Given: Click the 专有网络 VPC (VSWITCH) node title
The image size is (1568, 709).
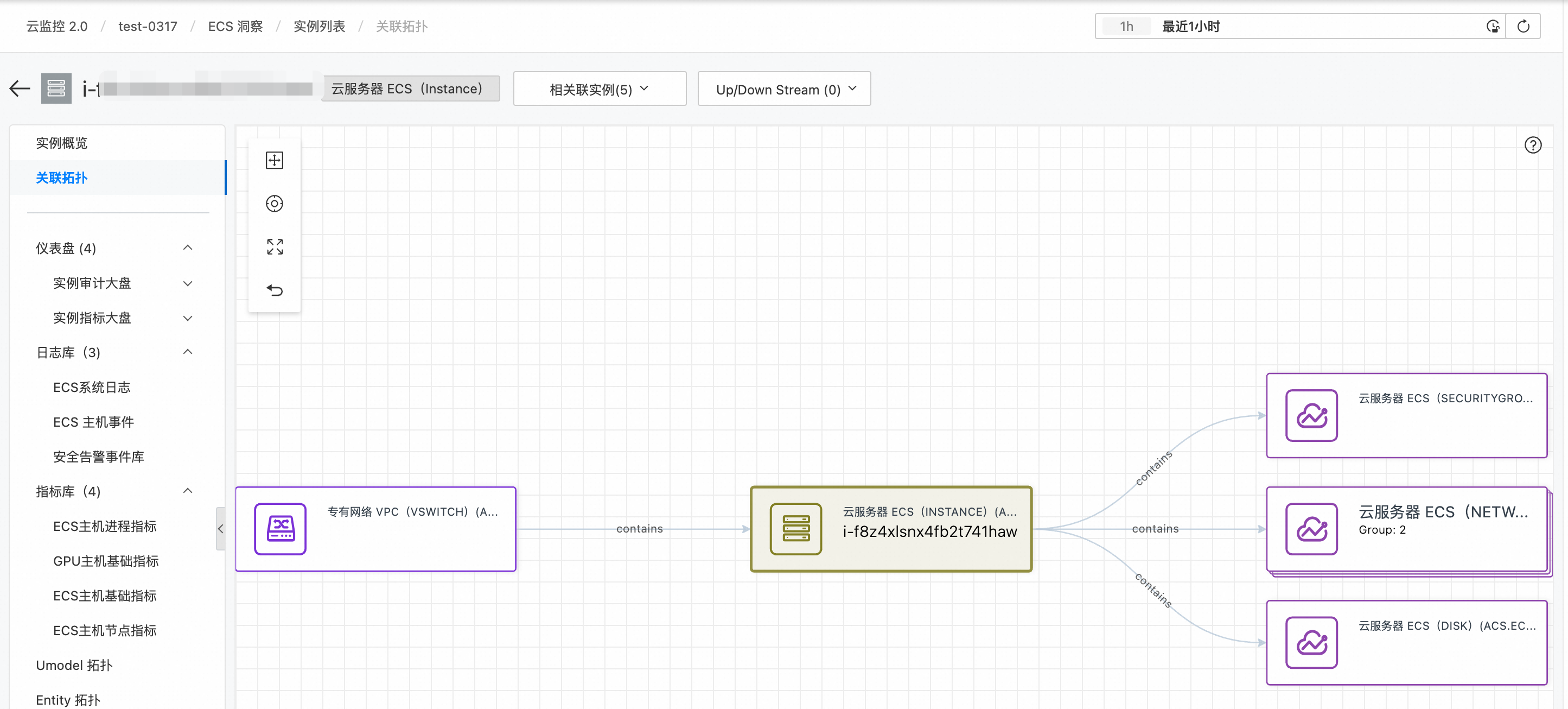Looking at the screenshot, I should (413, 511).
